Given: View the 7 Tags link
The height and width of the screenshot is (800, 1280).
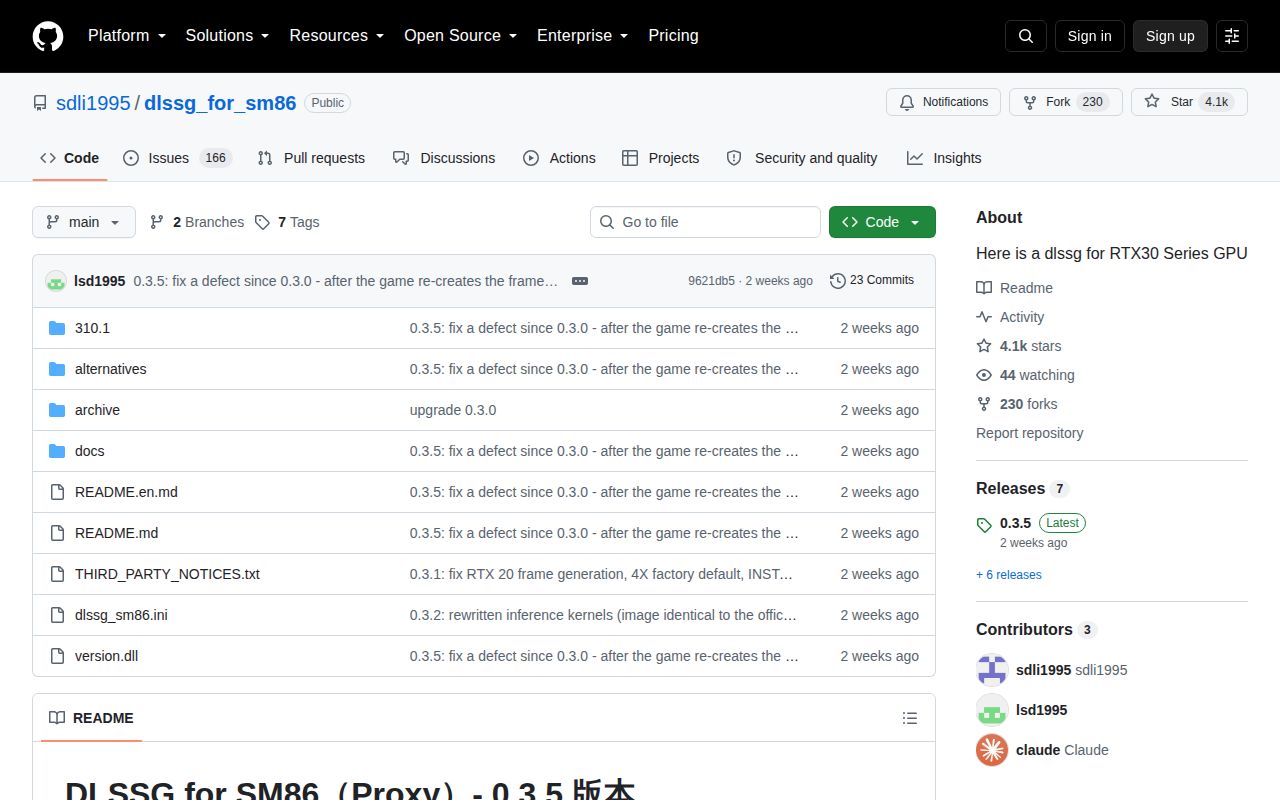Looking at the screenshot, I should tap(287, 222).
